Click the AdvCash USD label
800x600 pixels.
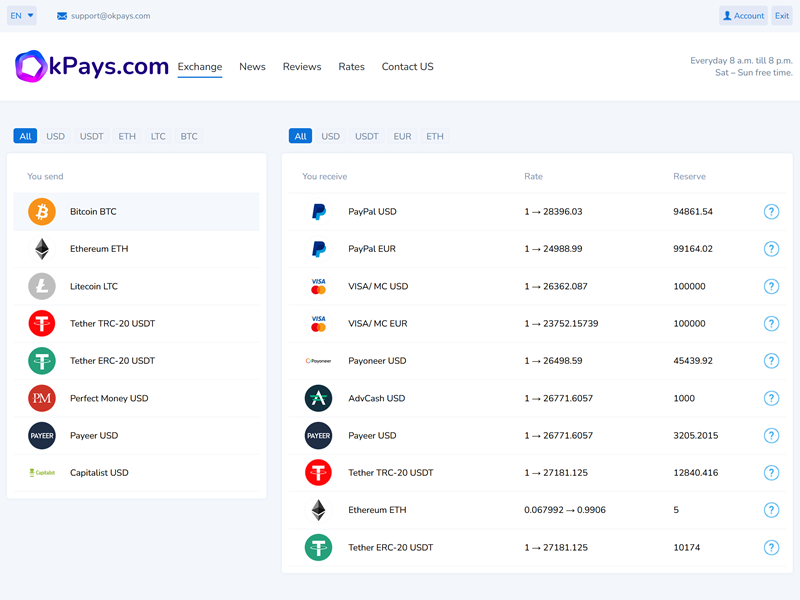tap(377, 398)
